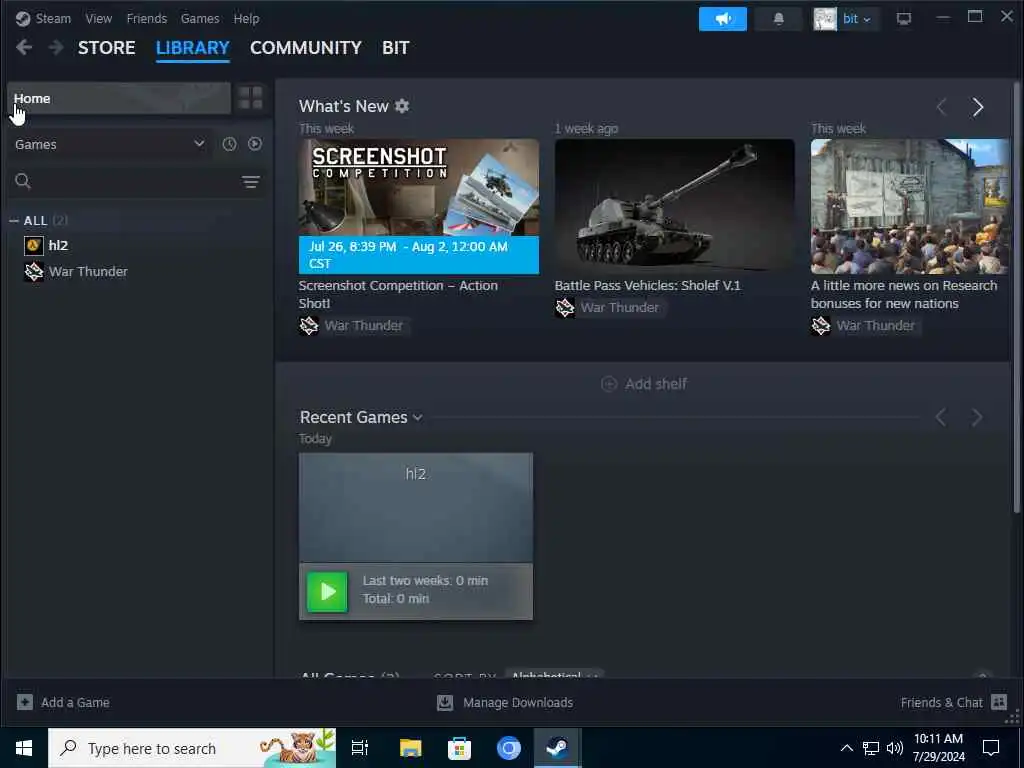Screen dimensions: 1024x768
Task: Go back with the left arrow
Action: [24, 47]
